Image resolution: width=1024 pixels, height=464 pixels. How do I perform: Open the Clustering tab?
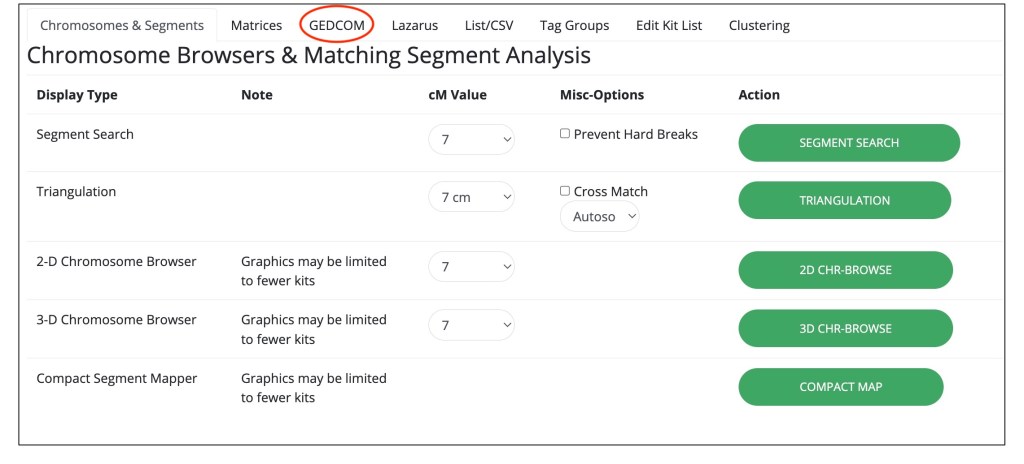click(x=759, y=25)
